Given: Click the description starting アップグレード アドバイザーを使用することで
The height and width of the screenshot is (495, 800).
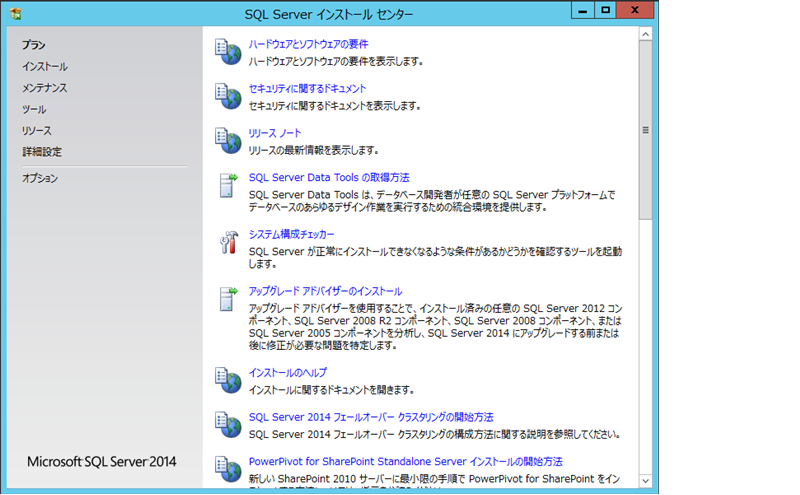Looking at the screenshot, I should click(x=435, y=327).
